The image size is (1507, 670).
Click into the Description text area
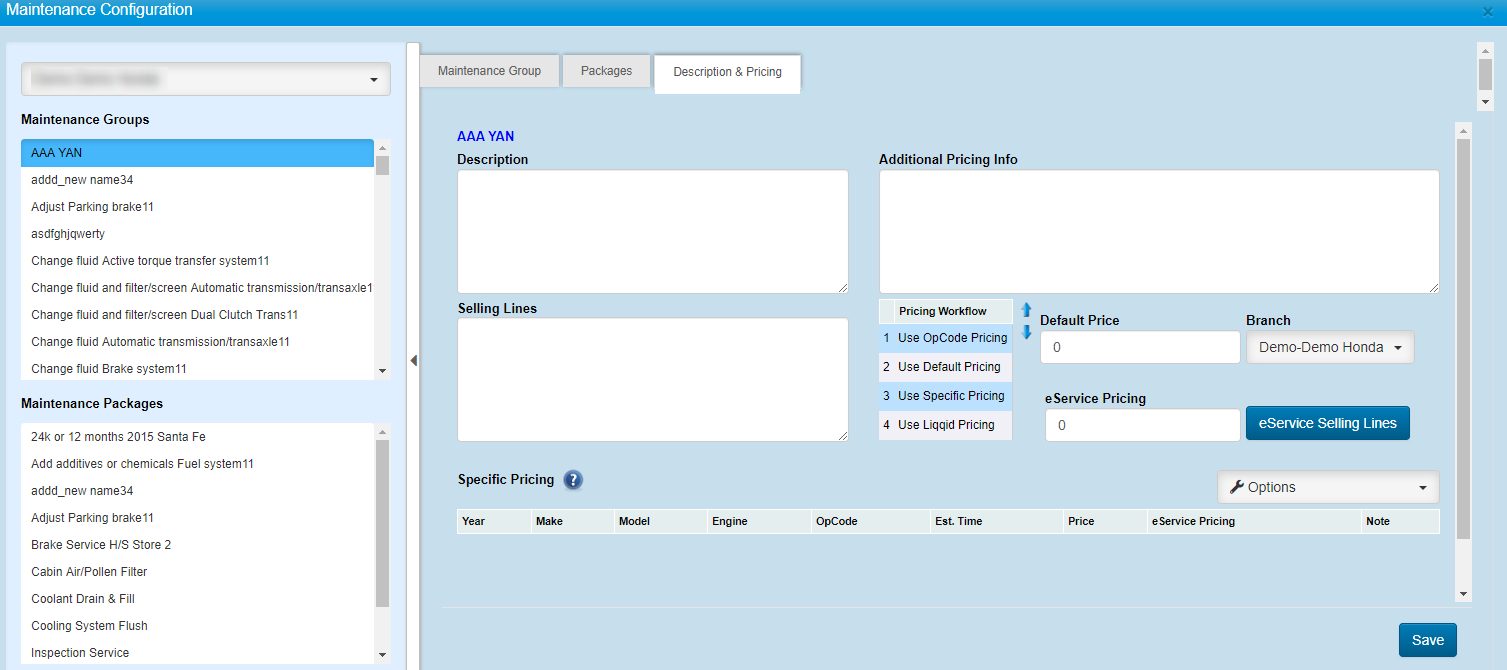pos(652,231)
